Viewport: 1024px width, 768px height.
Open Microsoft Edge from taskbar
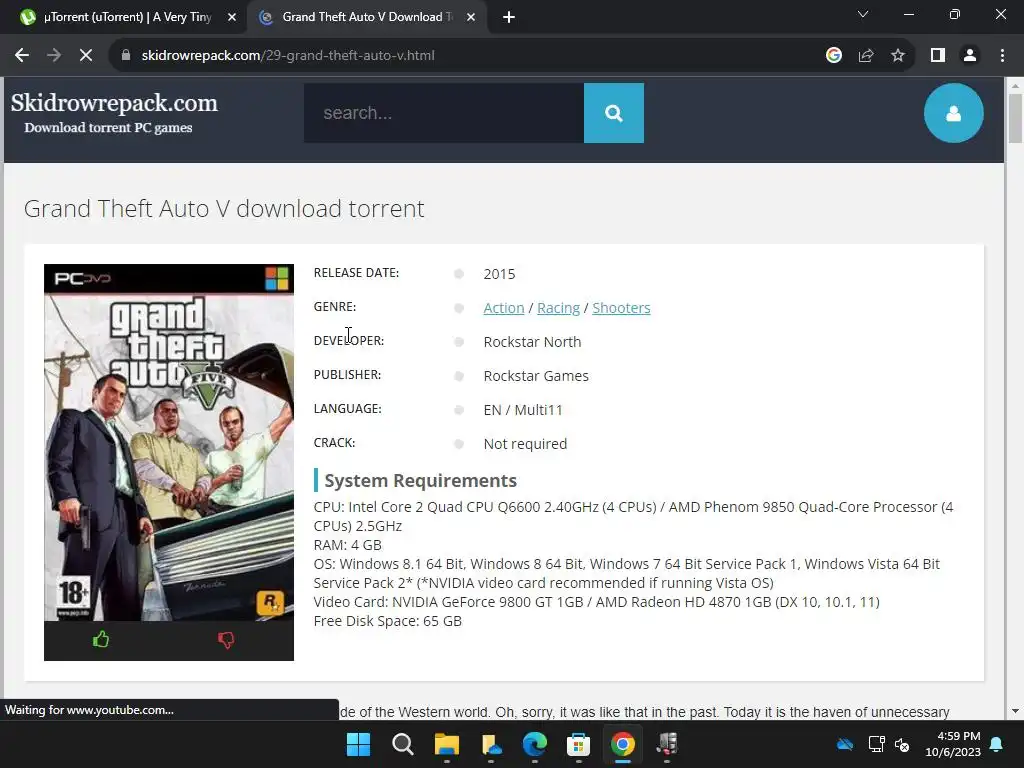535,744
